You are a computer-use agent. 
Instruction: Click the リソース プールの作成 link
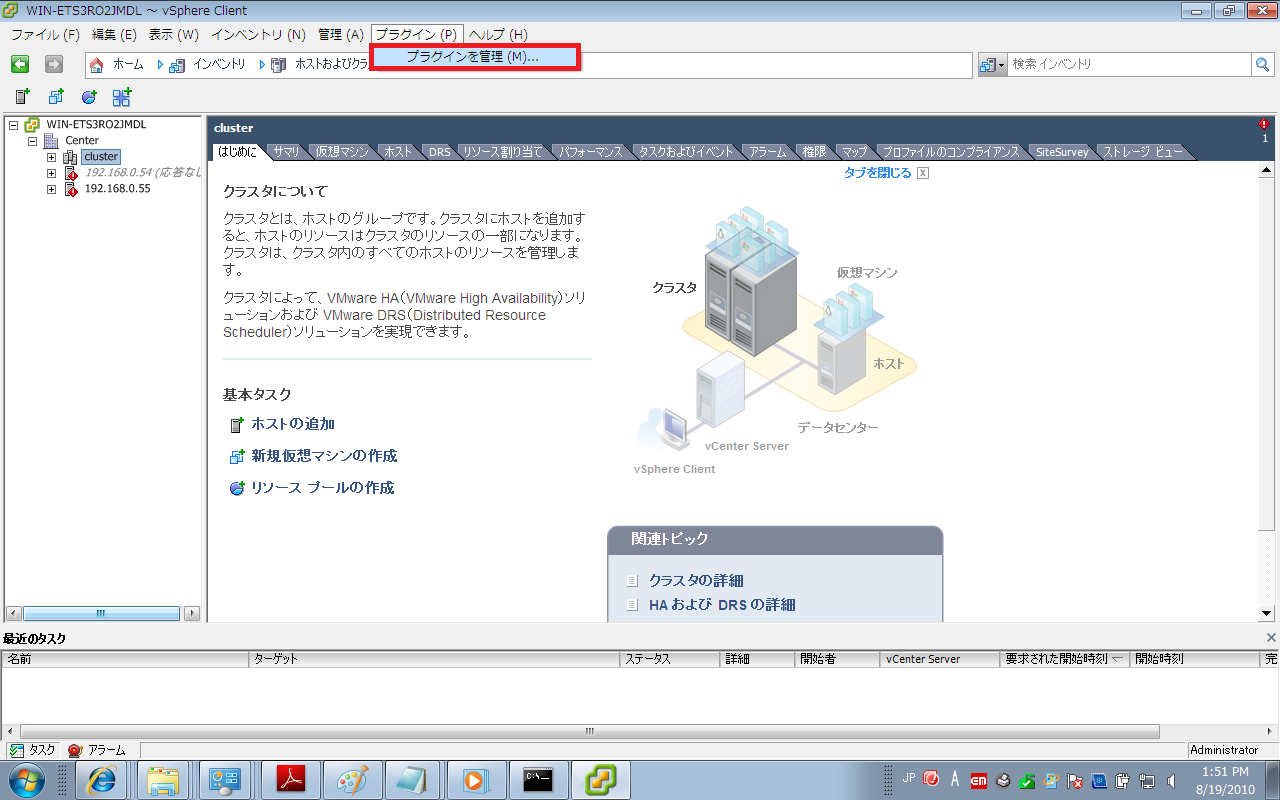click(322, 488)
